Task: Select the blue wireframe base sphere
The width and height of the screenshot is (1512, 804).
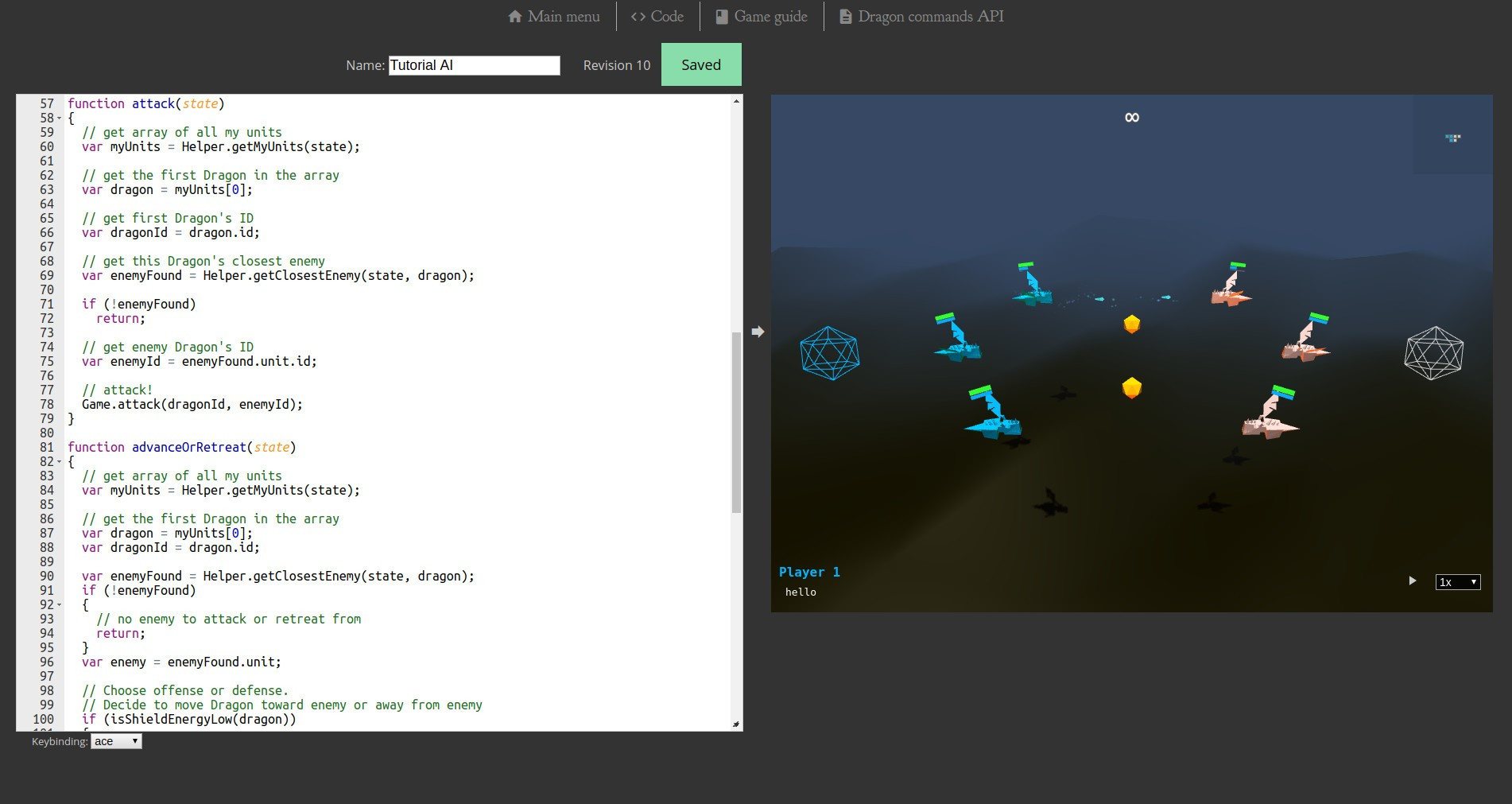Action: pos(830,353)
